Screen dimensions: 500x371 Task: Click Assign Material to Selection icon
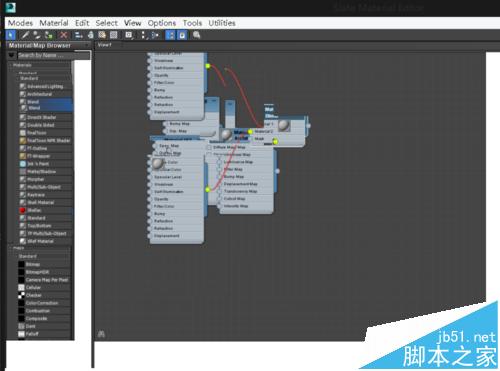(x=49, y=35)
